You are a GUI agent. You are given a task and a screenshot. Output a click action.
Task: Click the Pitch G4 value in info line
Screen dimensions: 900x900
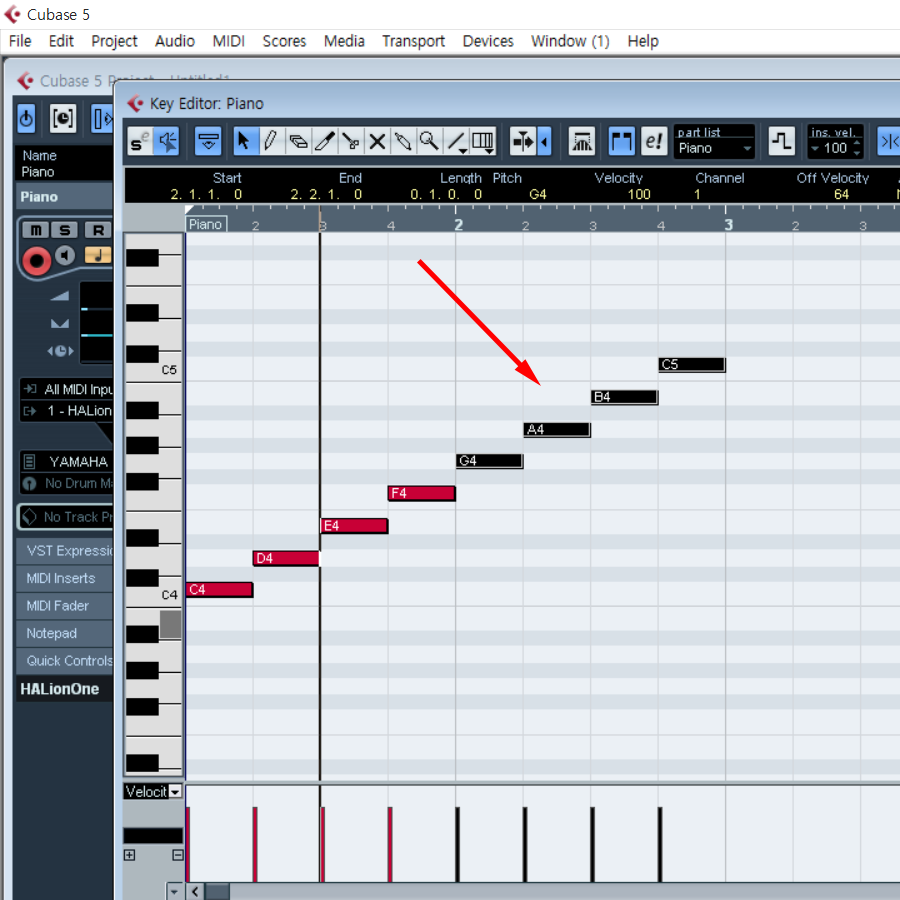[x=538, y=195]
